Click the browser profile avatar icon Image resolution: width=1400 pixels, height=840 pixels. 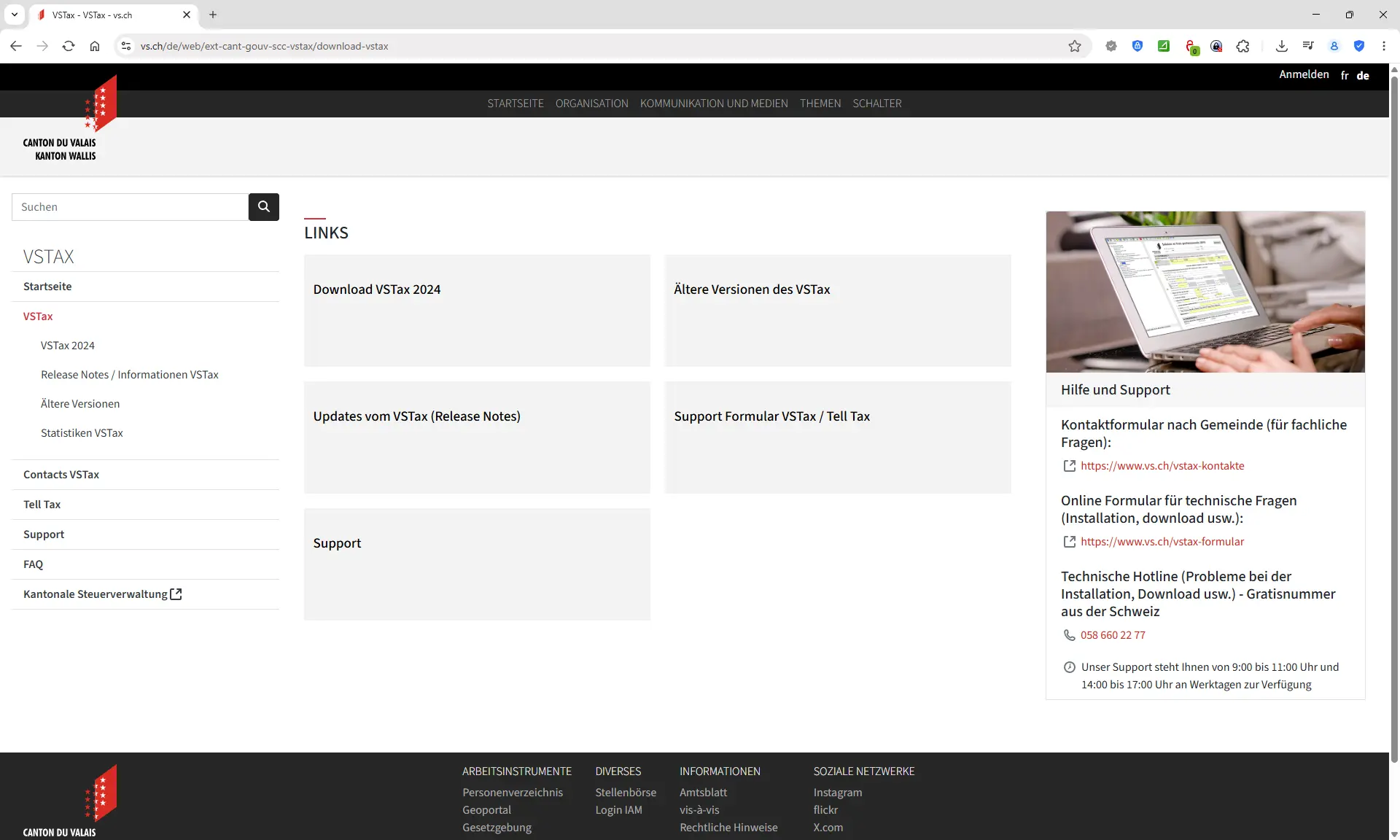[x=1334, y=46]
